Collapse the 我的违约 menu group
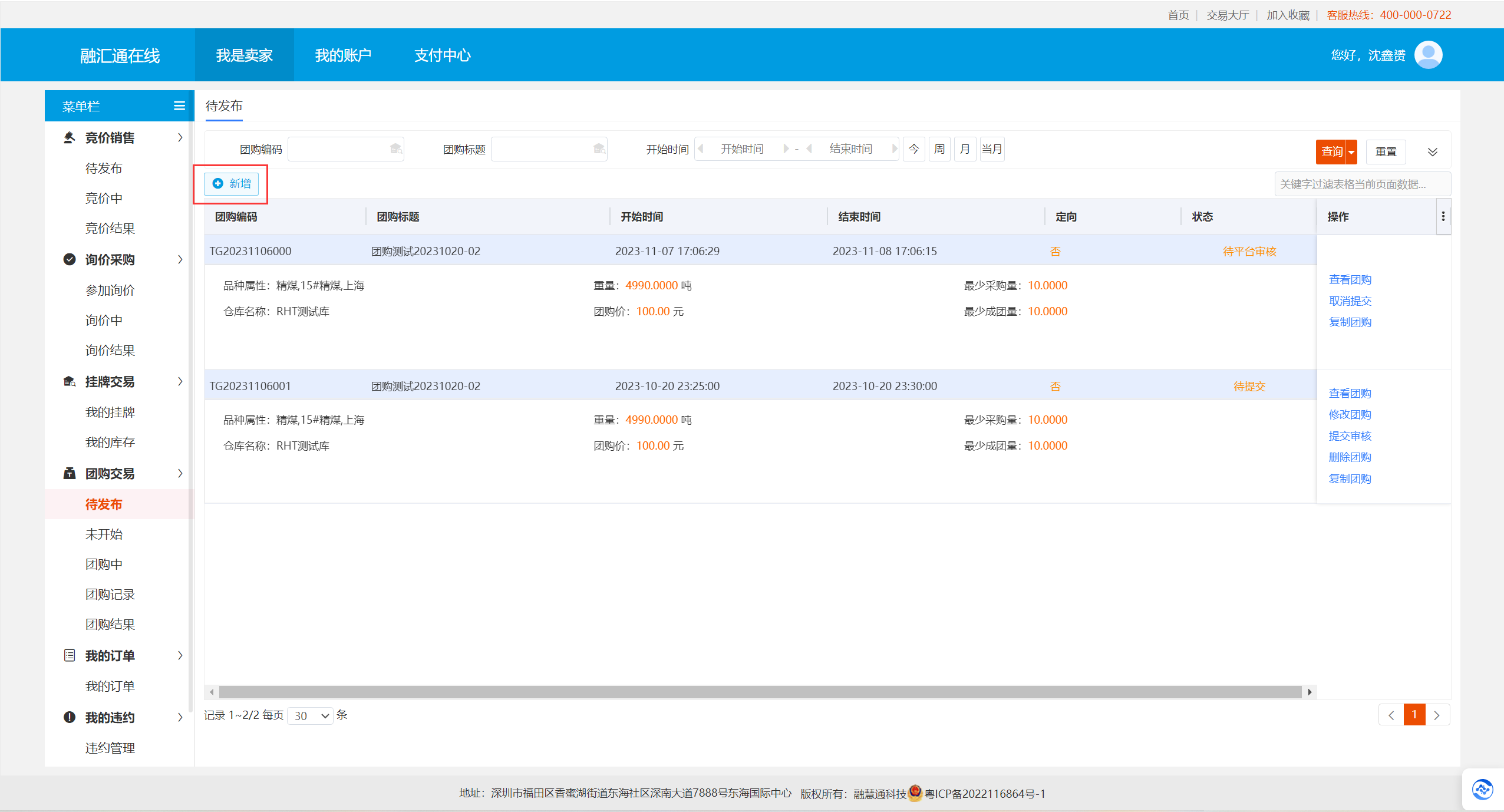The height and width of the screenshot is (812, 1504). coord(180,717)
